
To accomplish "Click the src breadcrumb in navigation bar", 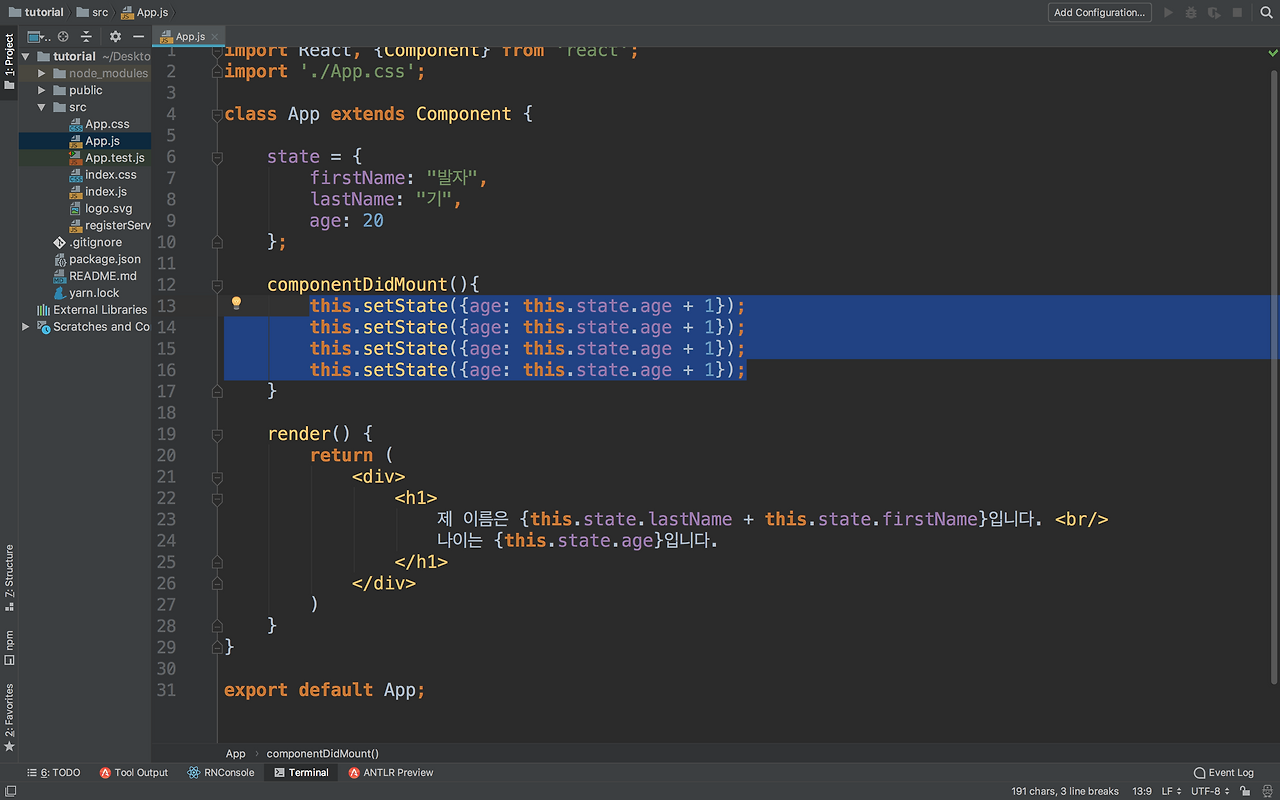I will pyautogui.click(x=93, y=13).
